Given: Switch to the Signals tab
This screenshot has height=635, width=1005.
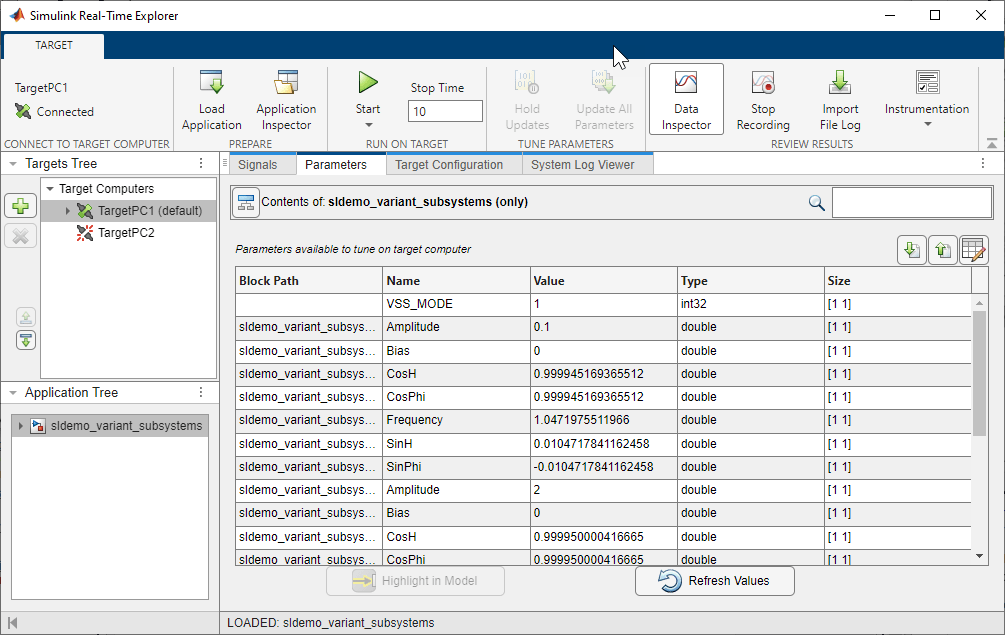Looking at the screenshot, I should tap(258, 165).
